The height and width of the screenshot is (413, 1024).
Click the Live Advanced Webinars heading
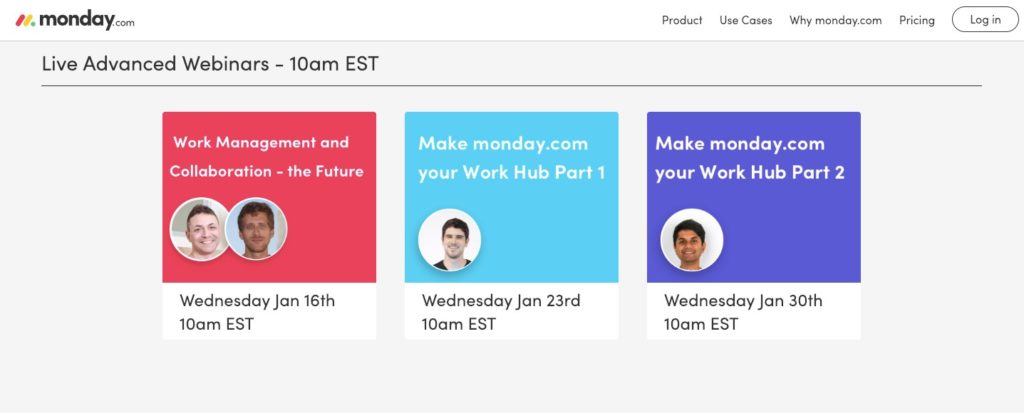210,63
